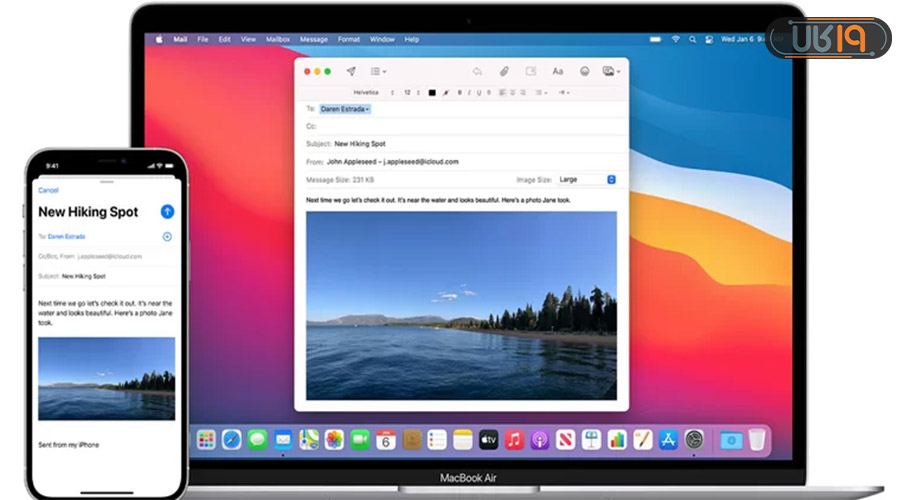Open the photo browser dropdown in toolbar

tap(611, 72)
